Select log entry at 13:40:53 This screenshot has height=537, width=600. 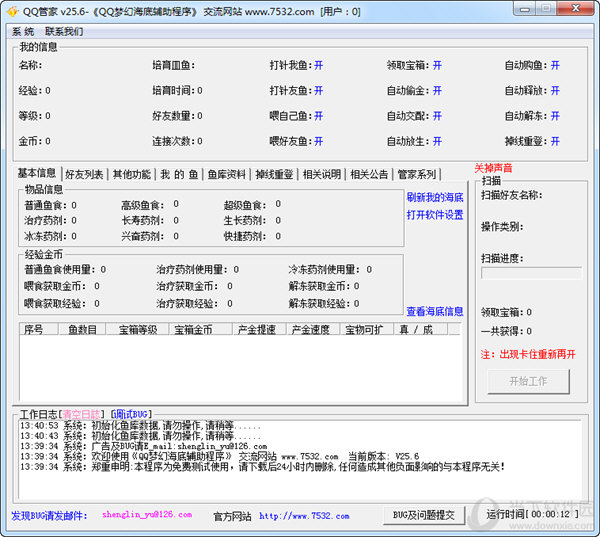coord(140,426)
